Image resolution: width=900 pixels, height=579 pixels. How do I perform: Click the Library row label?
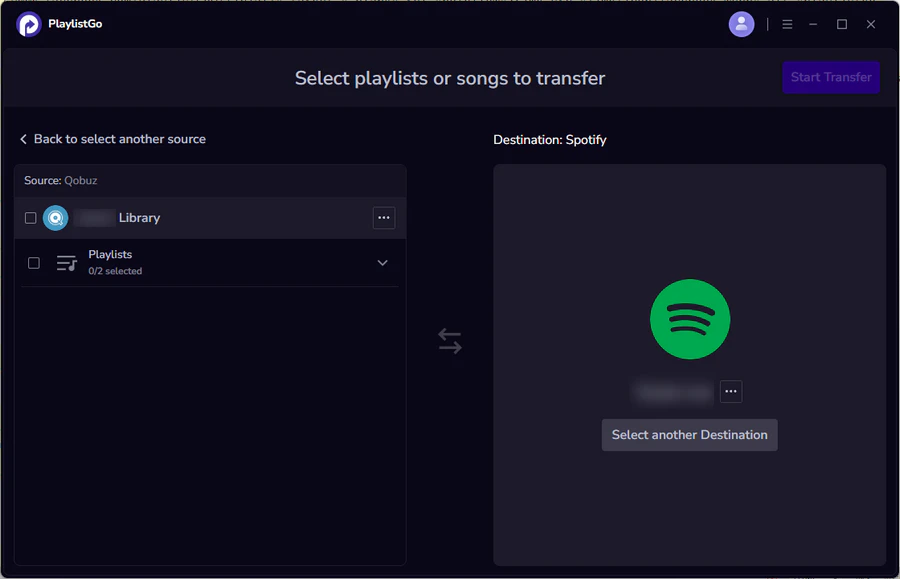pos(139,218)
